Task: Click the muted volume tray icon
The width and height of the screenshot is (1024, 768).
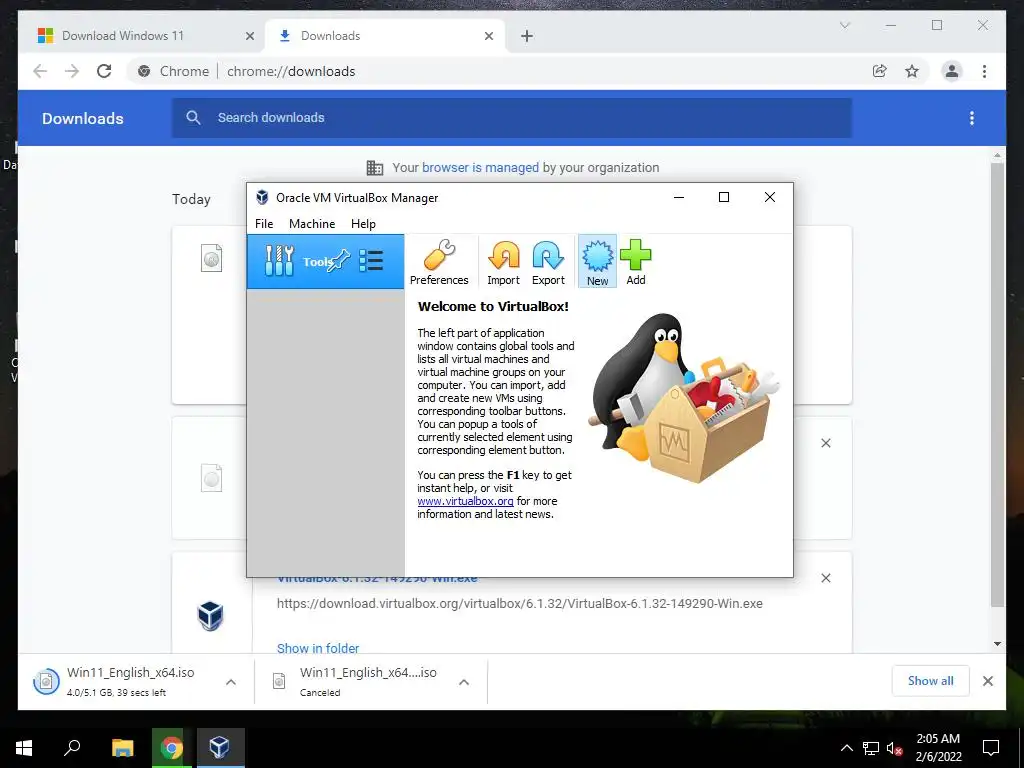Action: (894, 748)
